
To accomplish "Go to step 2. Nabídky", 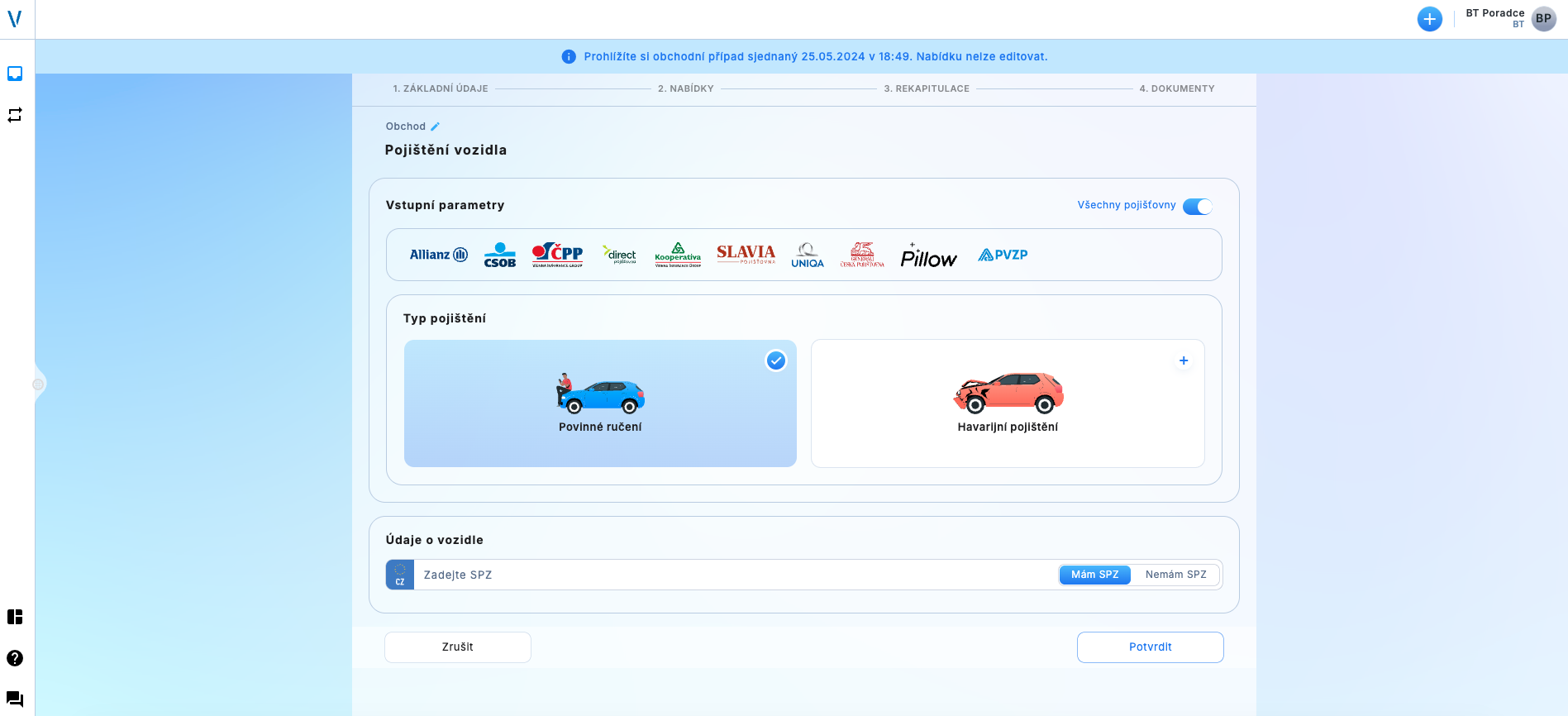I will 685,88.
